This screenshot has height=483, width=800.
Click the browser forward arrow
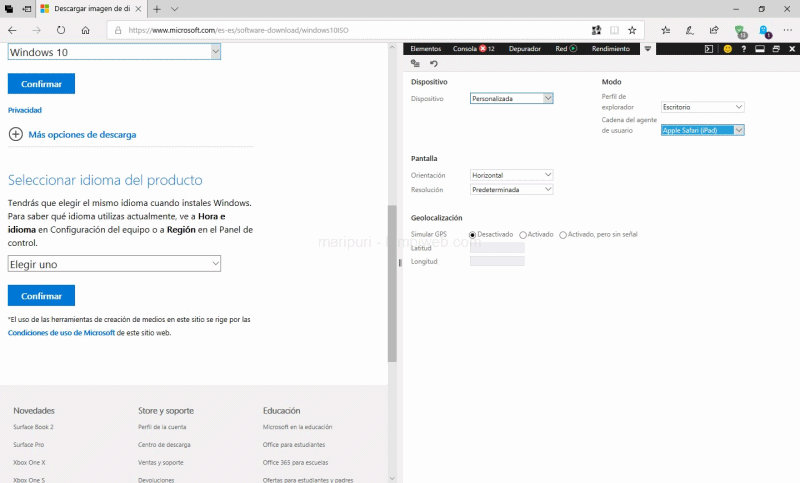(37, 30)
